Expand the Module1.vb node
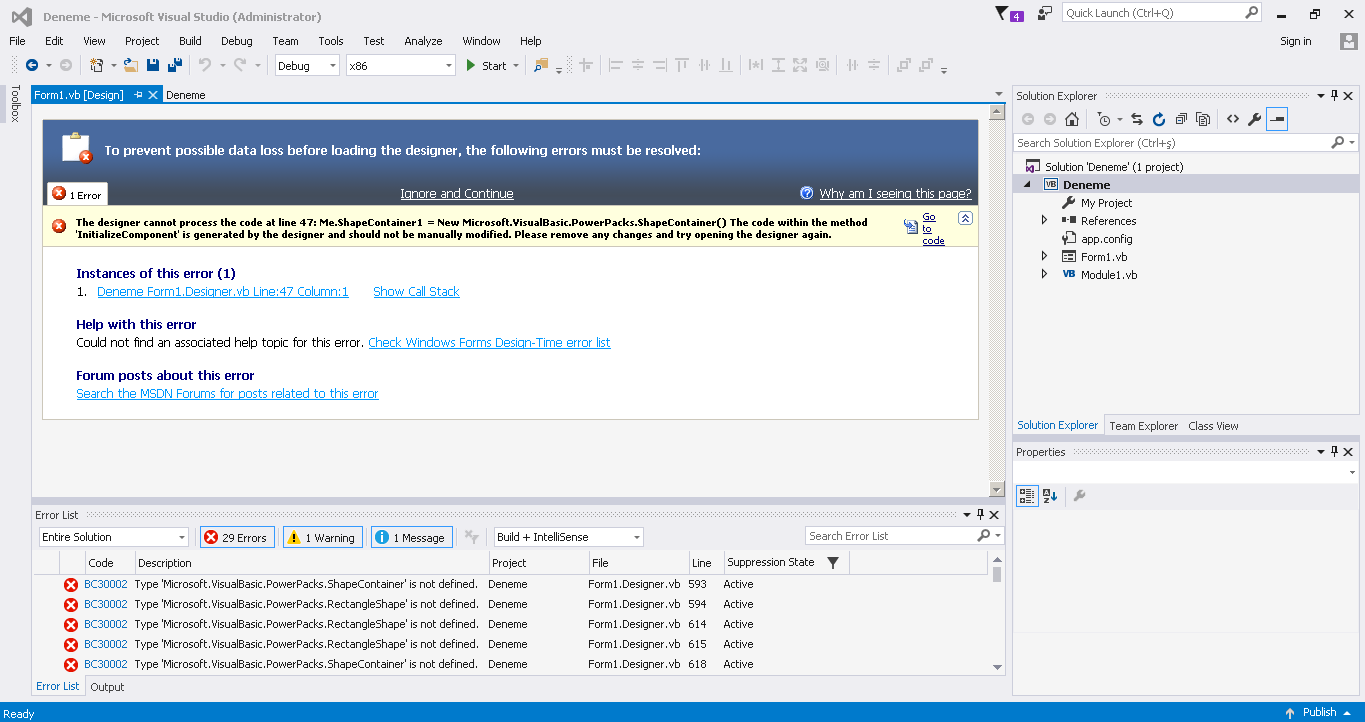 coord(1045,275)
